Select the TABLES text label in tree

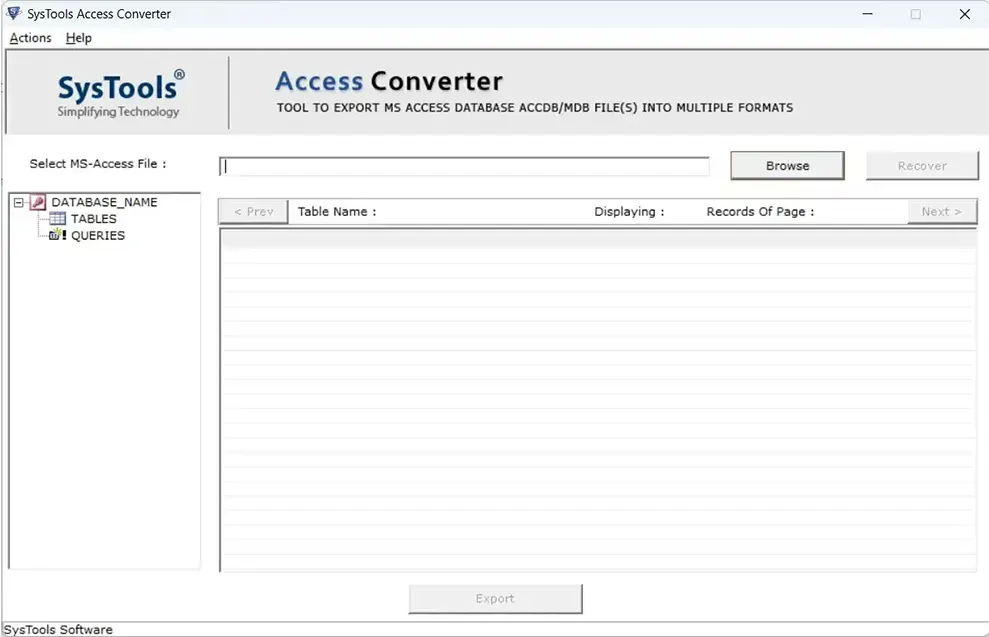click(x=94, y=219)
